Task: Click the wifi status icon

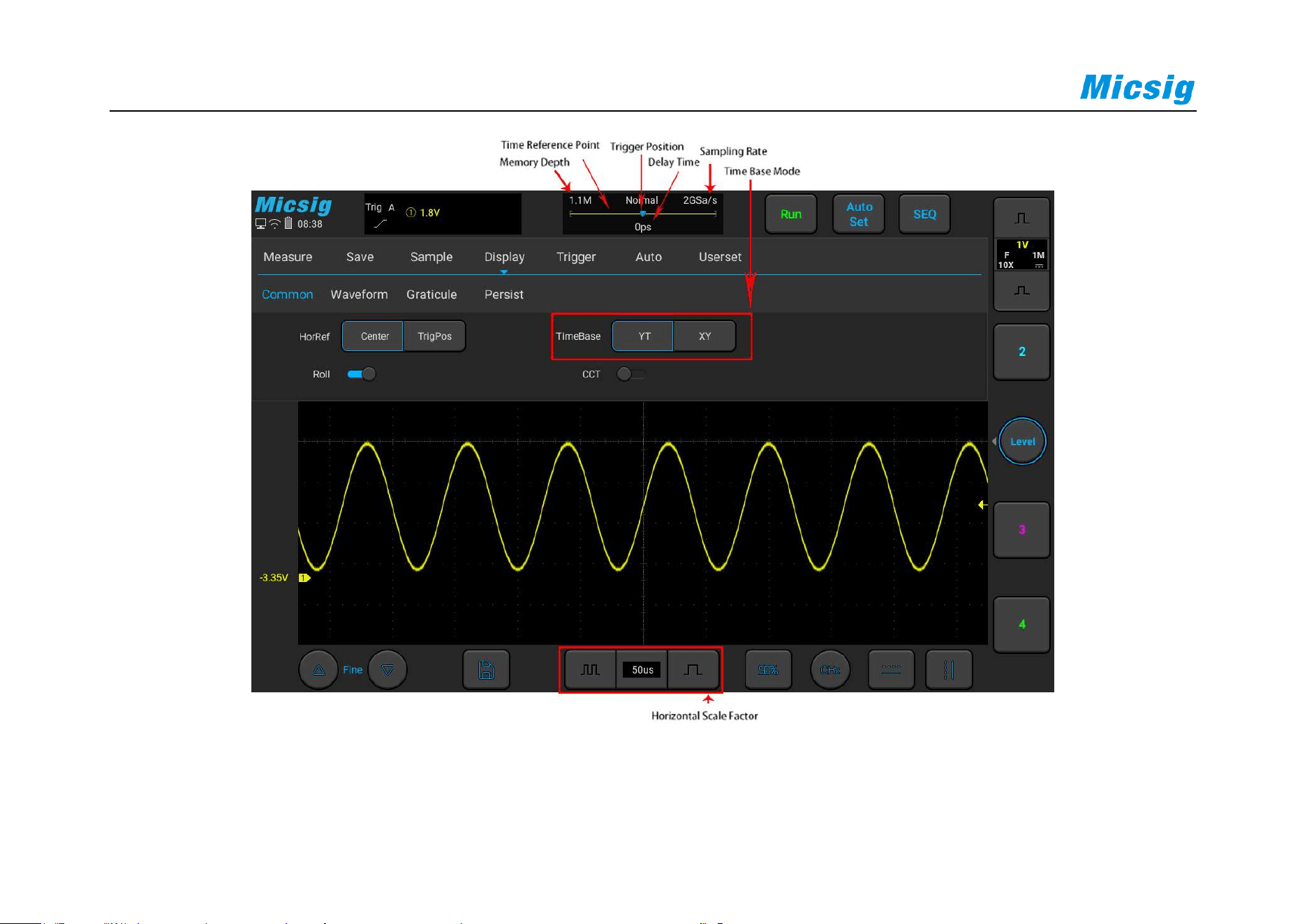Action: 274,224
